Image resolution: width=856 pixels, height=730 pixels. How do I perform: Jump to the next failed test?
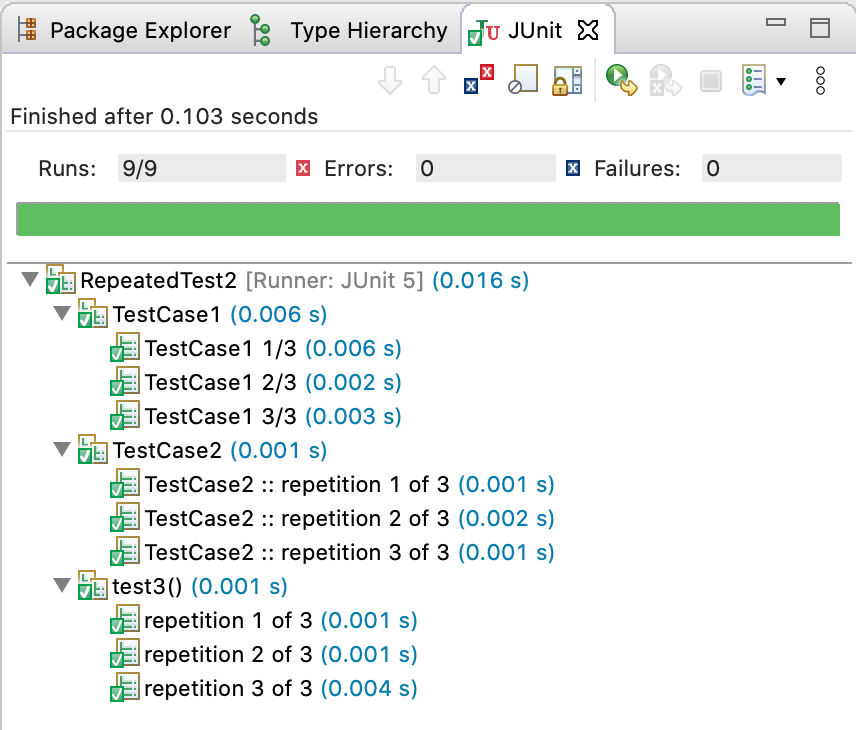point(390,80)
